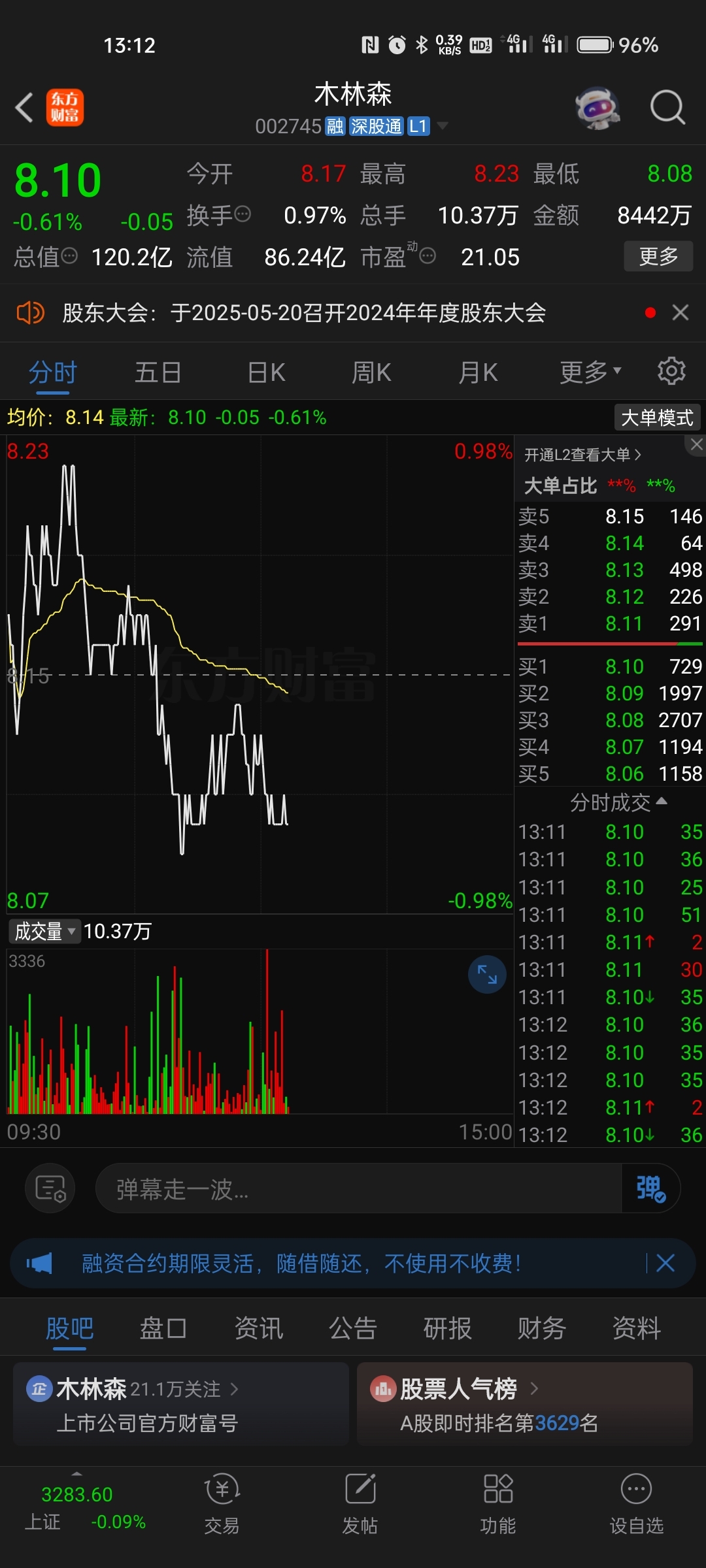Screen dimensions: 706x1568
Task: Tap the 上证 3283.60 index value
Action: pyautogui.click(x=77, y=1494)
